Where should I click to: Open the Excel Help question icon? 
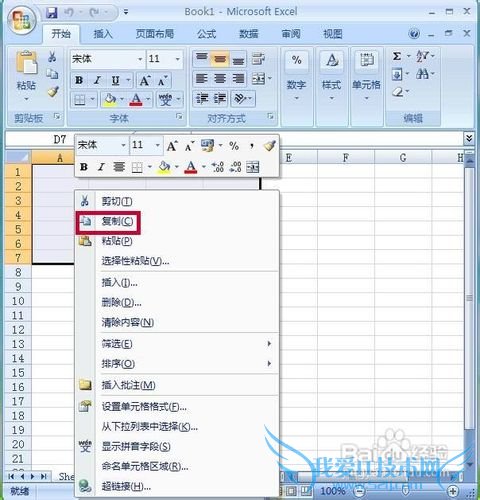tap(414, 34)
